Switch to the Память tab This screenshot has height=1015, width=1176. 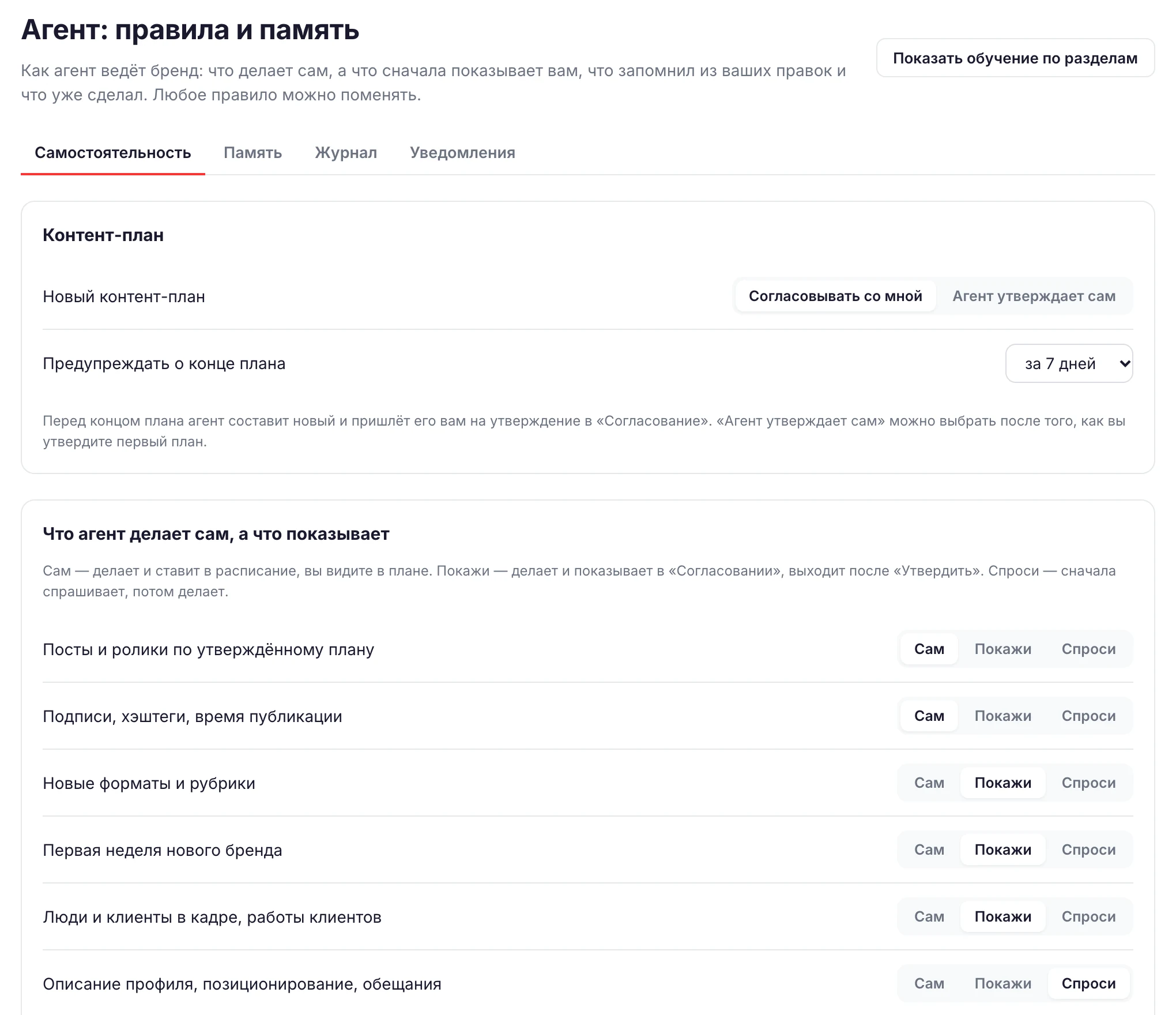[252, 153]
